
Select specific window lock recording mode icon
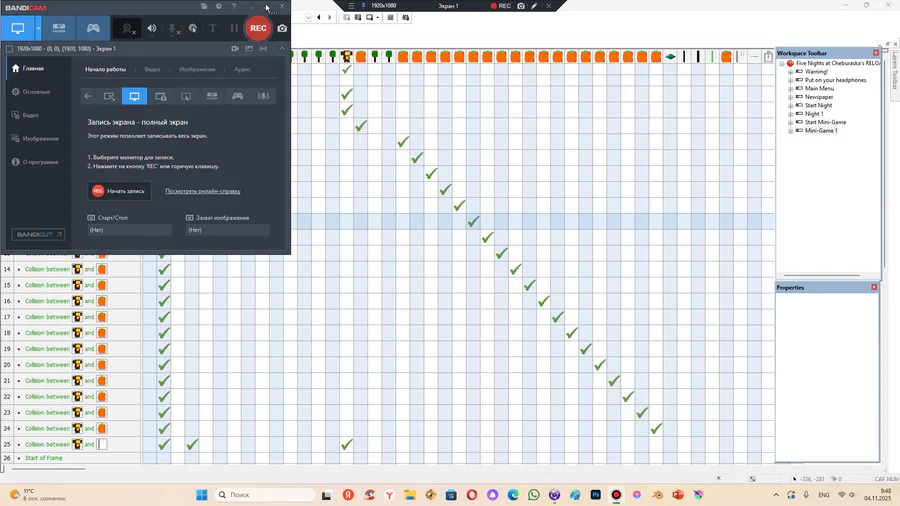[x=161, y=96]
